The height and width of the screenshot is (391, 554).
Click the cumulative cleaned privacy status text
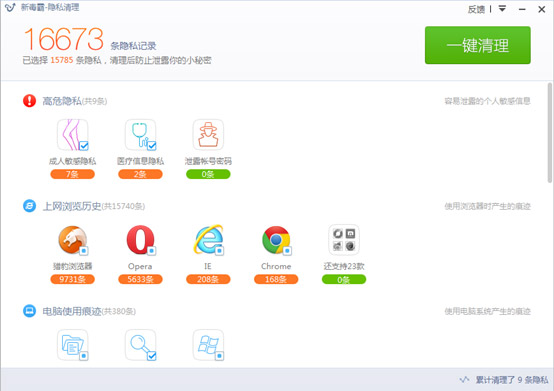pos(512,380)
